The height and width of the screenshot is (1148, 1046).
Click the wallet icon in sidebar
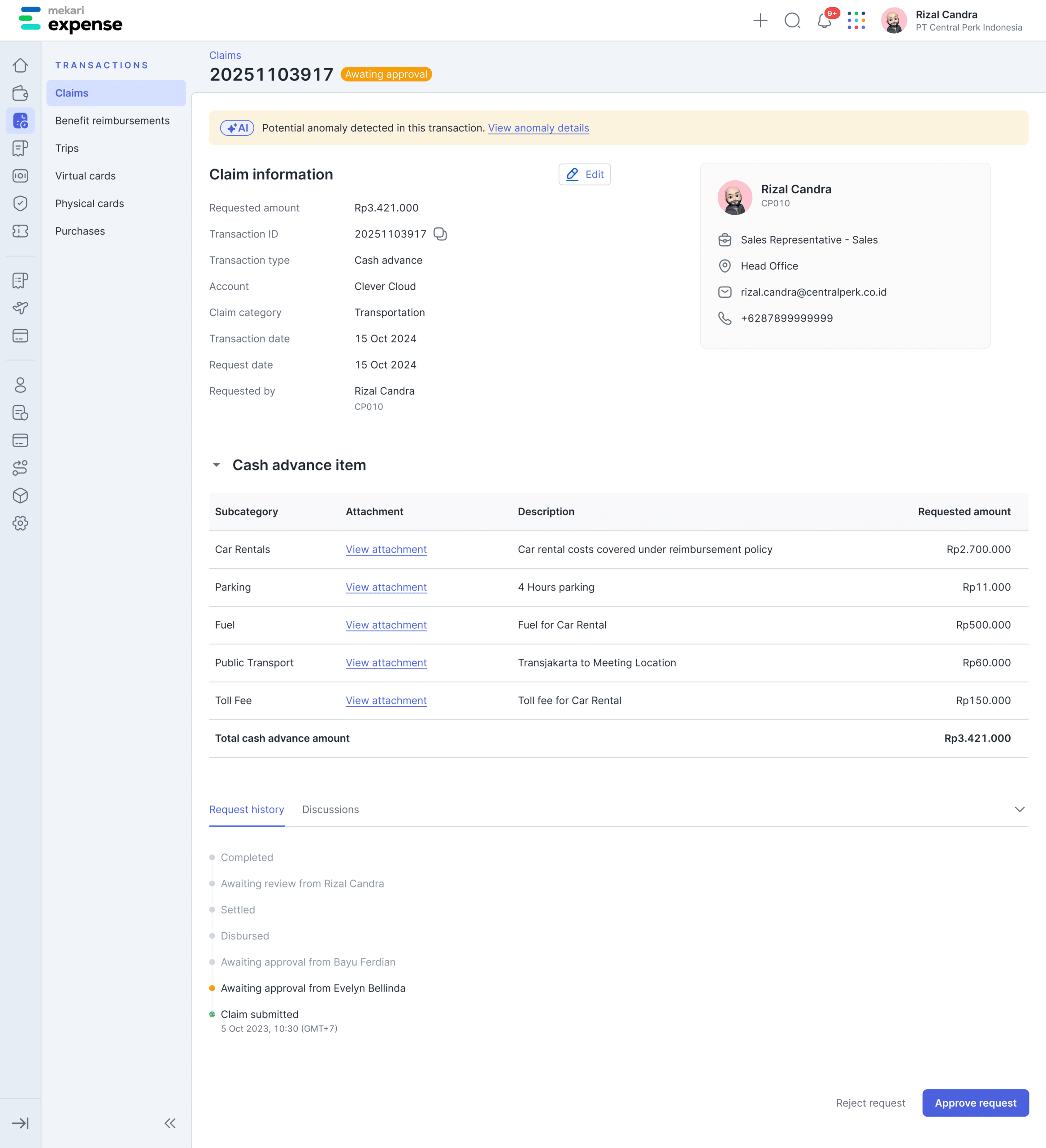click(x=21, y=93)
